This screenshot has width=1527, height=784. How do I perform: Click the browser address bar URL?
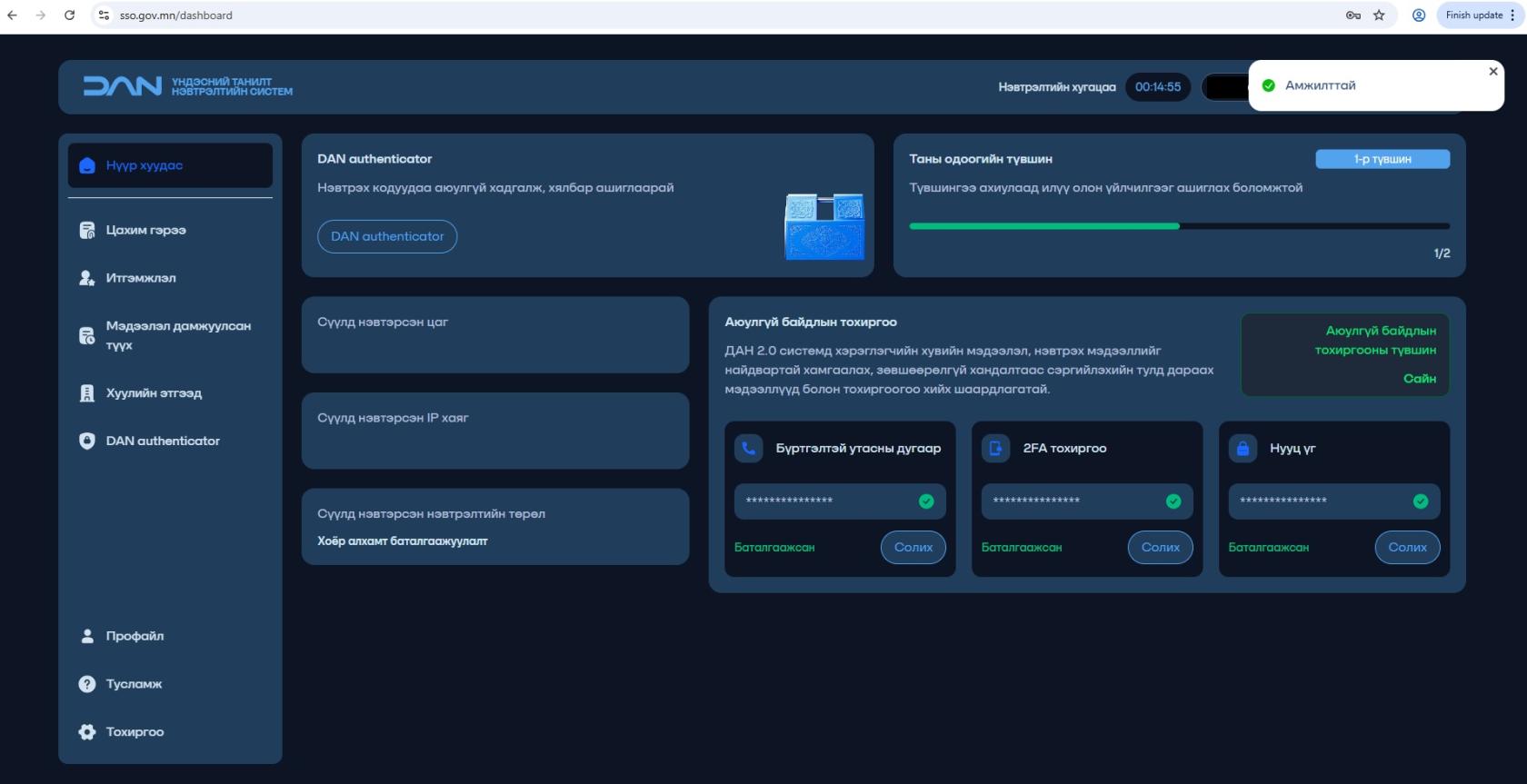pos(176,15)
